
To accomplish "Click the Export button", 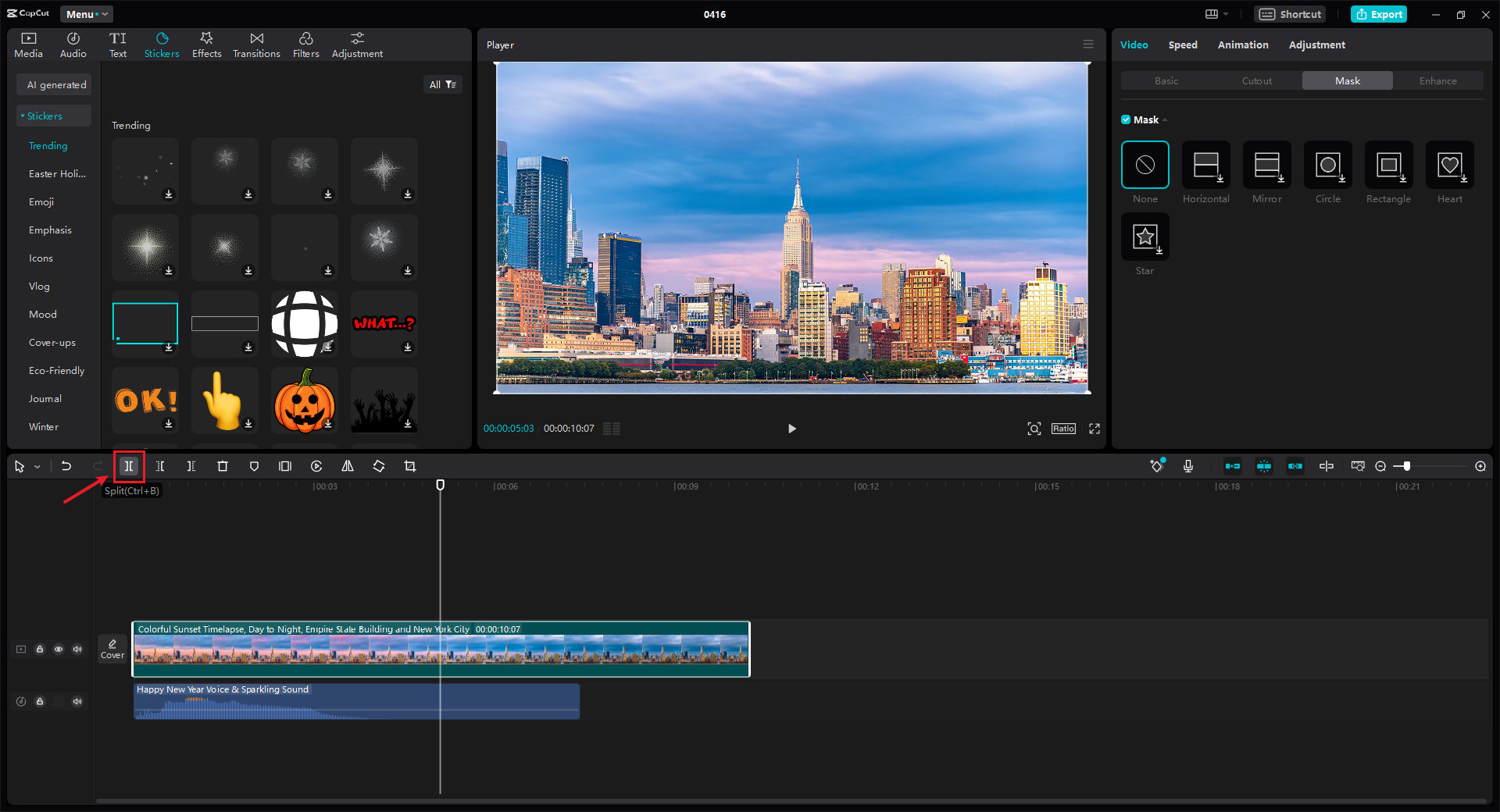I will [x=1379, y=14].
